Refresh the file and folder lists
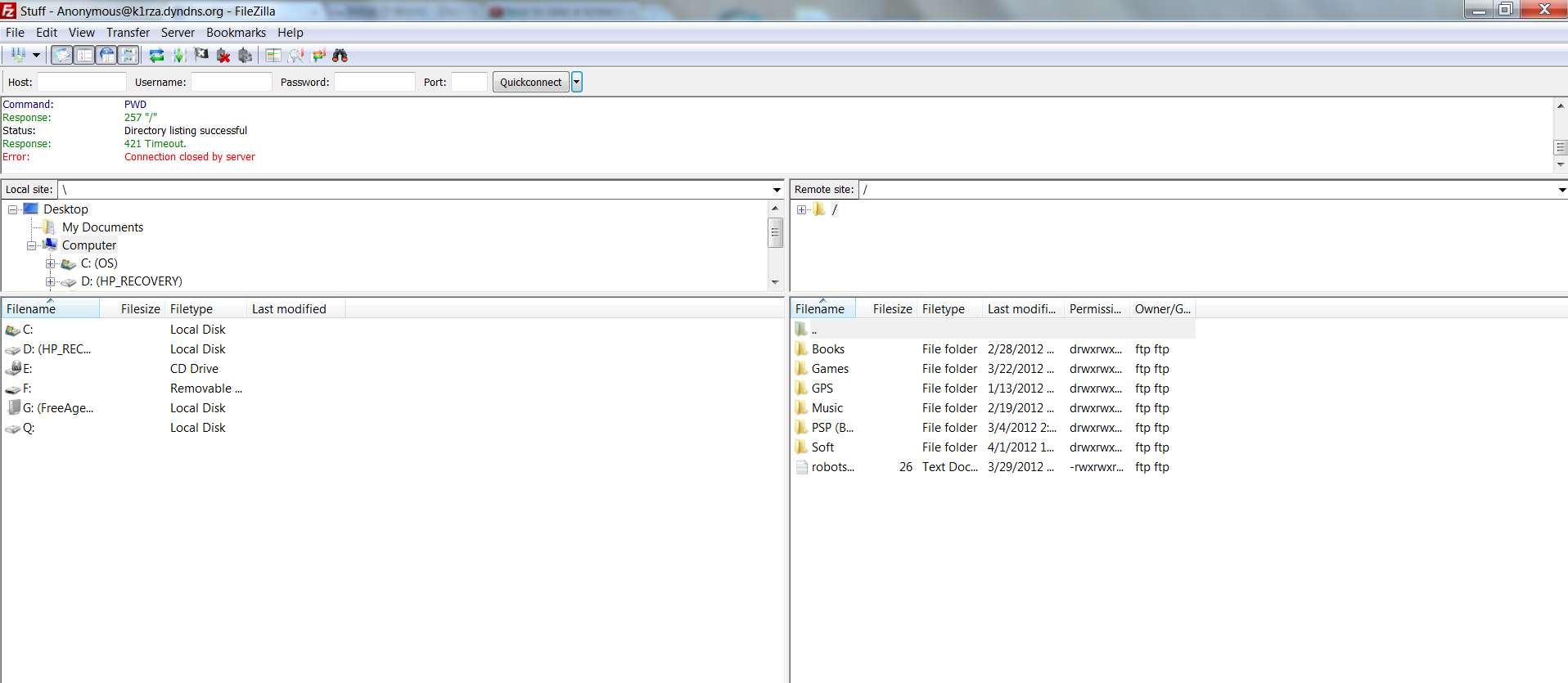Screen dimensions: 1568x683 156,55
